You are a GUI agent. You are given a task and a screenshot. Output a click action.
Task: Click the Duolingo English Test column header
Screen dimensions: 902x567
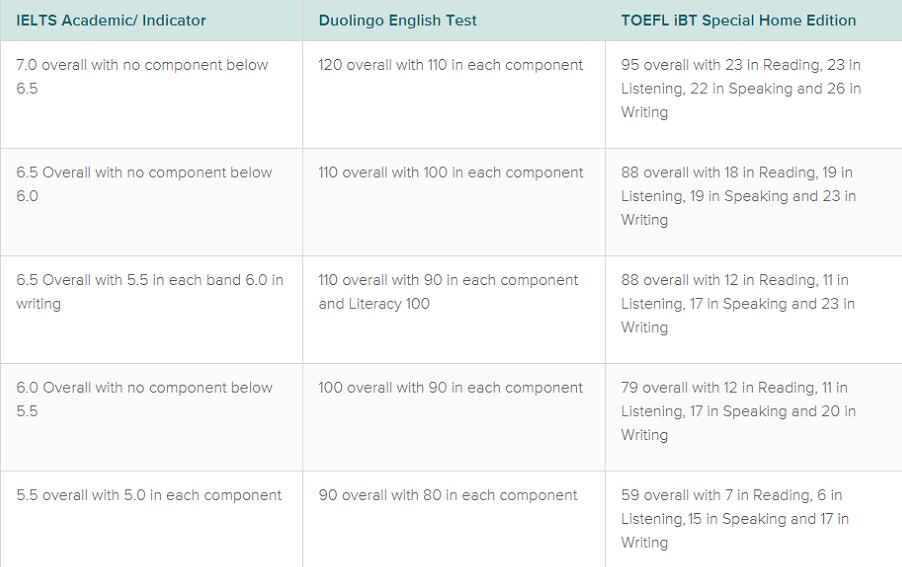397,20
